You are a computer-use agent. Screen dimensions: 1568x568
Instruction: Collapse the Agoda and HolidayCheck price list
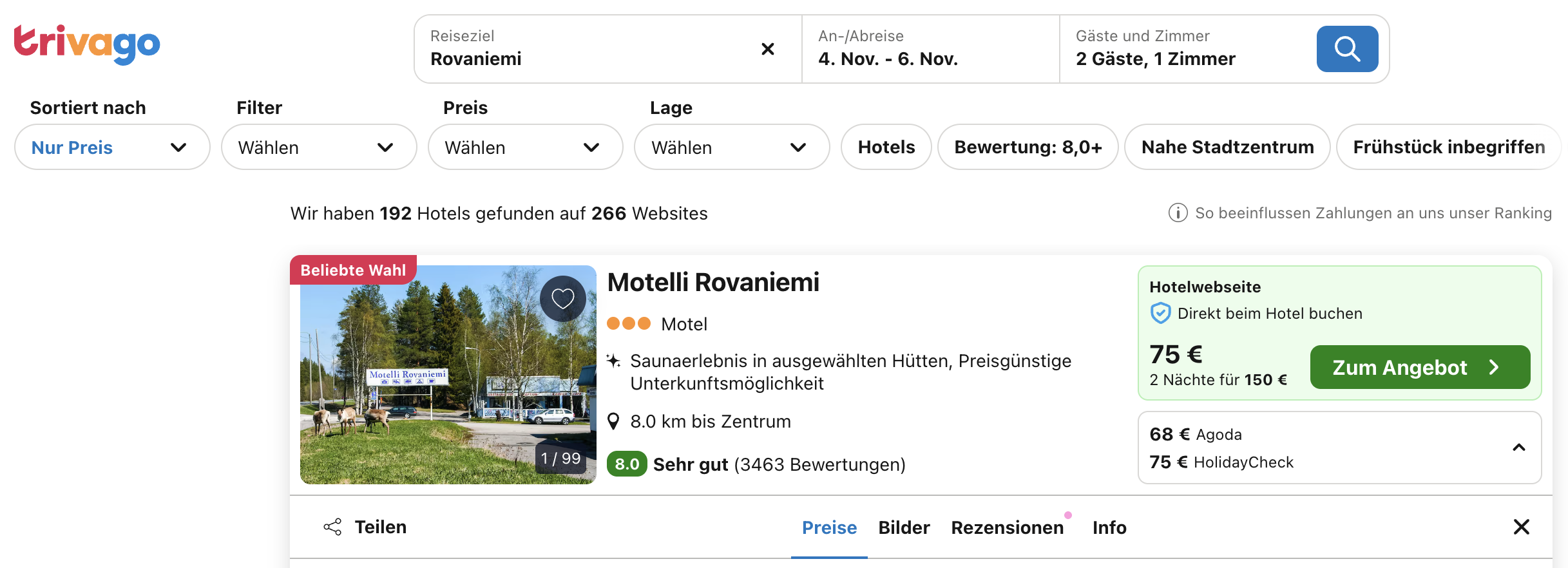tap(1518, 448)
